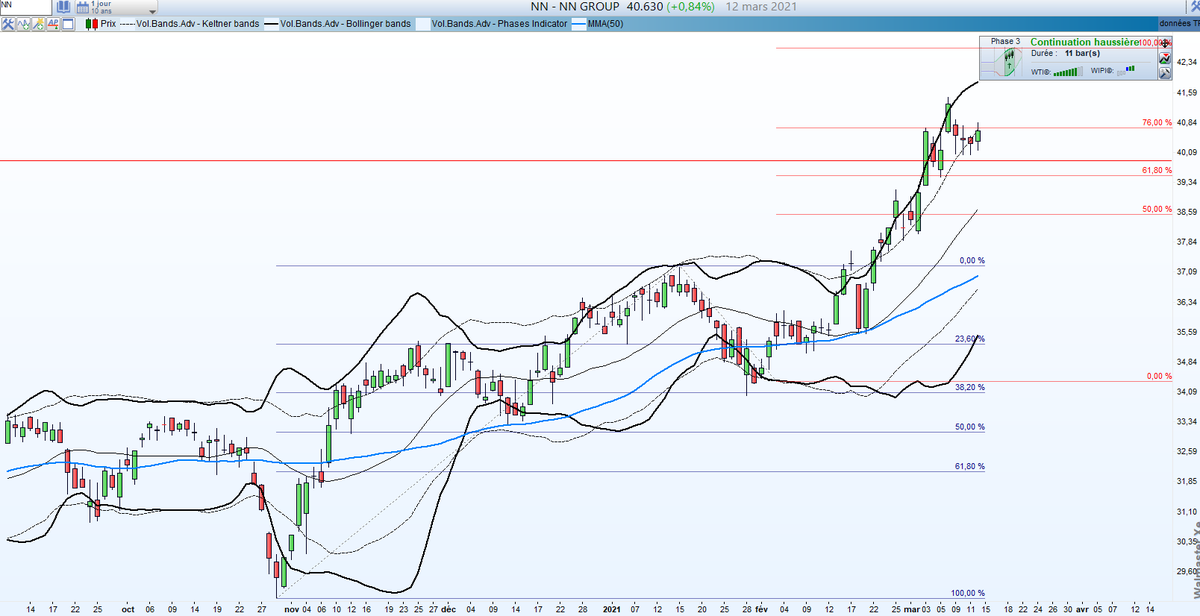Screen dimensions: 1200x616
Task: Click the blue 50,00 % Fibonacci label
Action: pos(969,427)
